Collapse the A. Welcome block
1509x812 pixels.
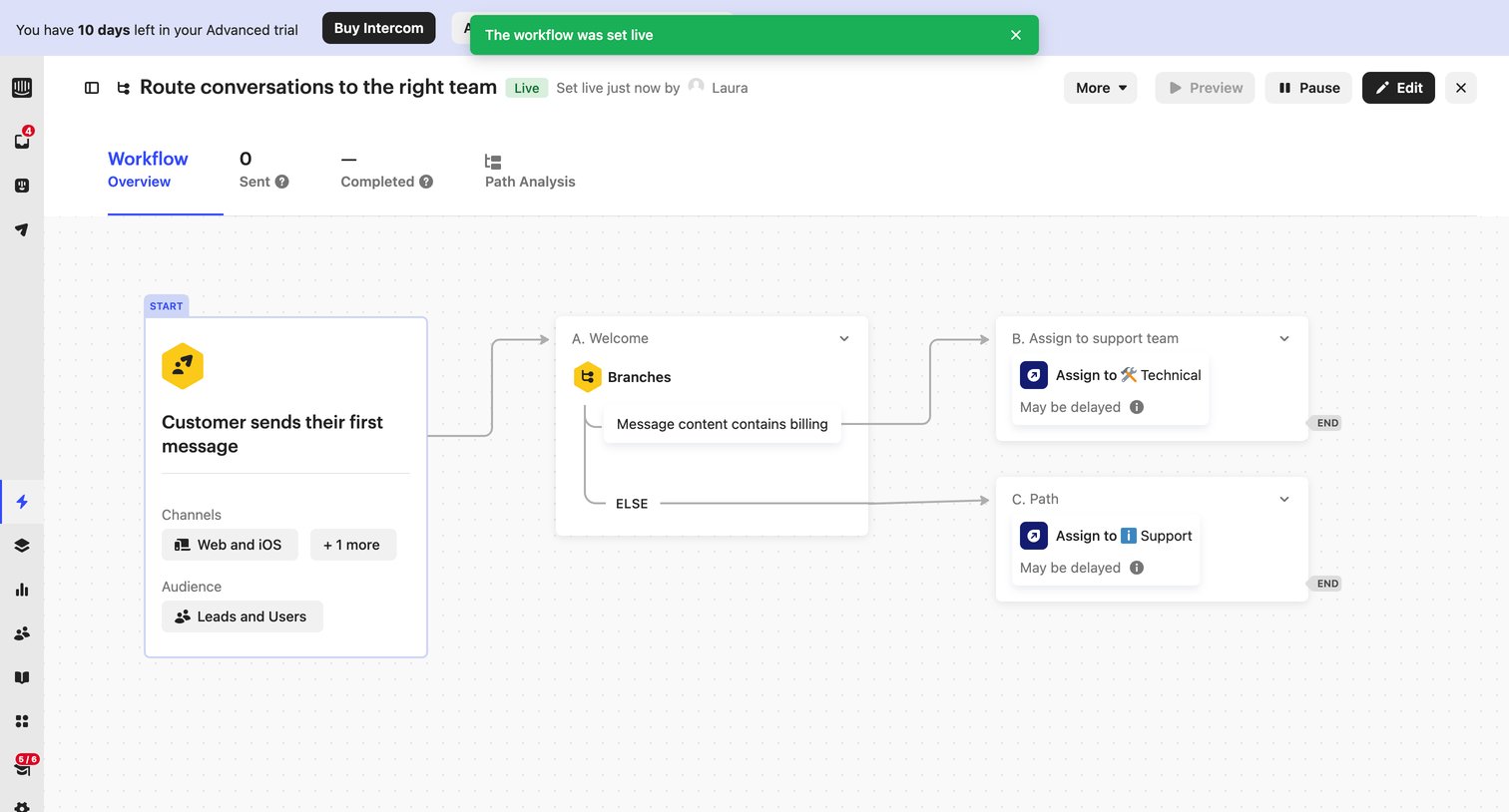point(844,339)
